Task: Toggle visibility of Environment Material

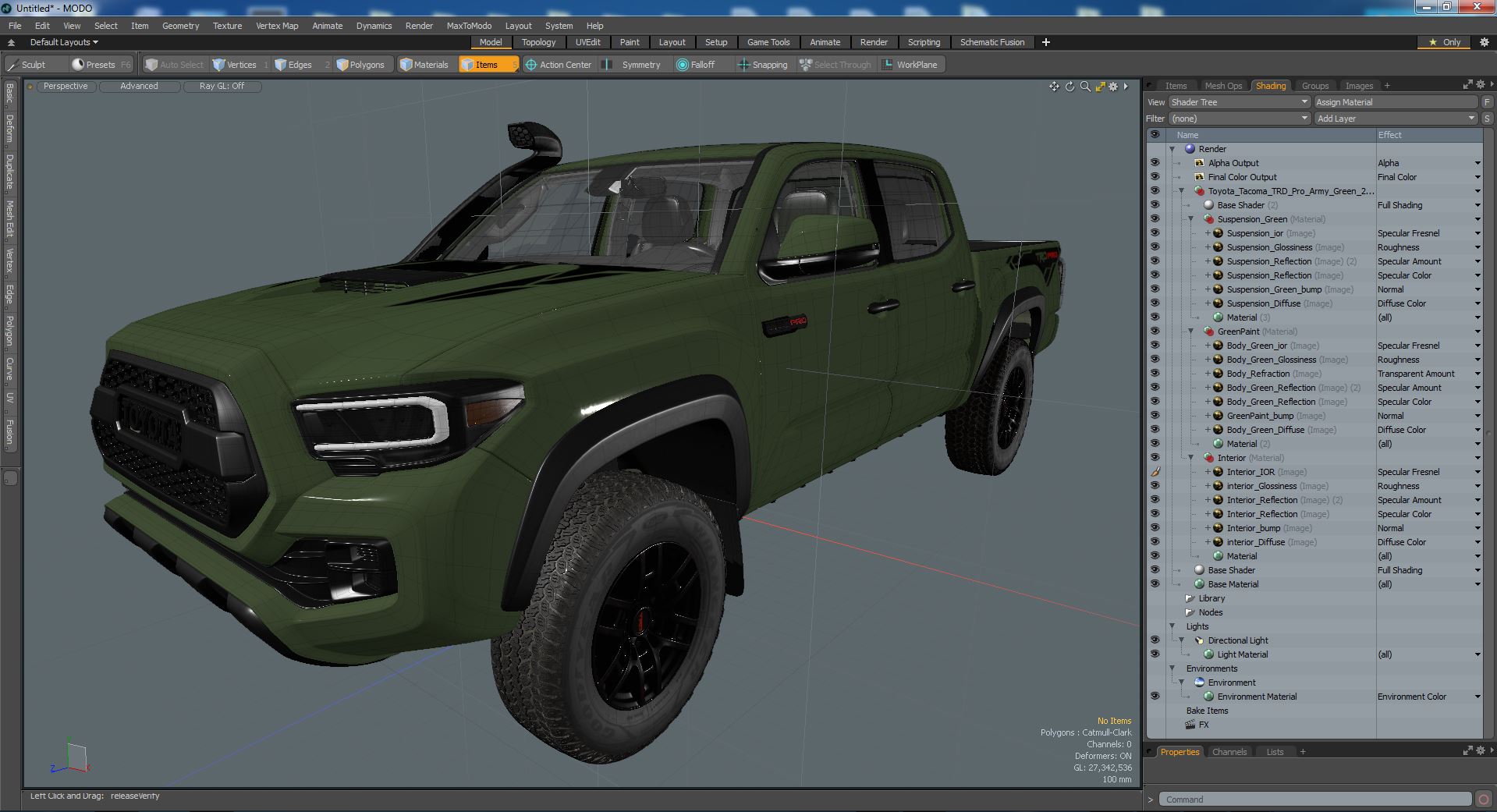Action: click(x=1155, y=697)
